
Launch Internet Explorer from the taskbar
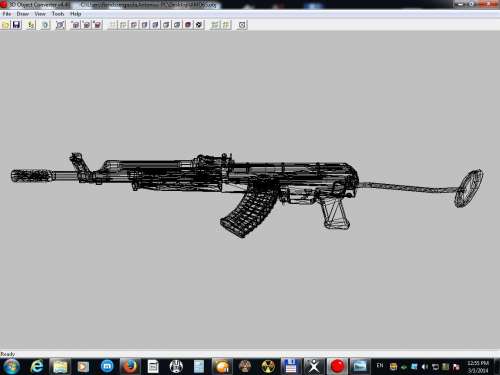click(37, 367)
